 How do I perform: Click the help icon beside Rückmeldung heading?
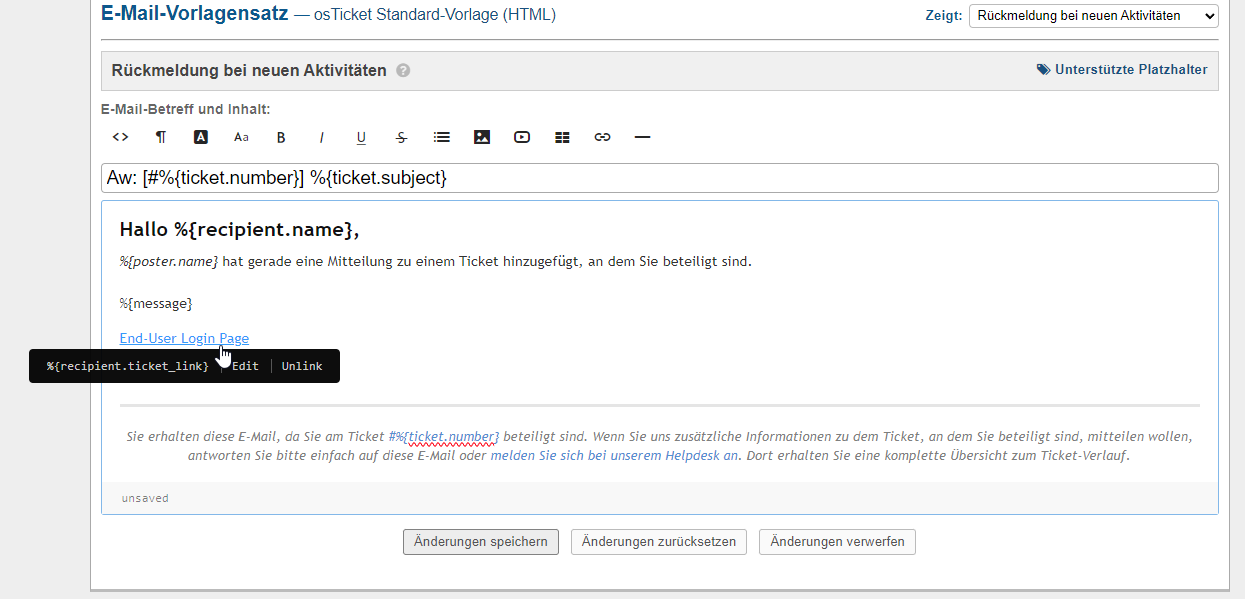(403, 71)
